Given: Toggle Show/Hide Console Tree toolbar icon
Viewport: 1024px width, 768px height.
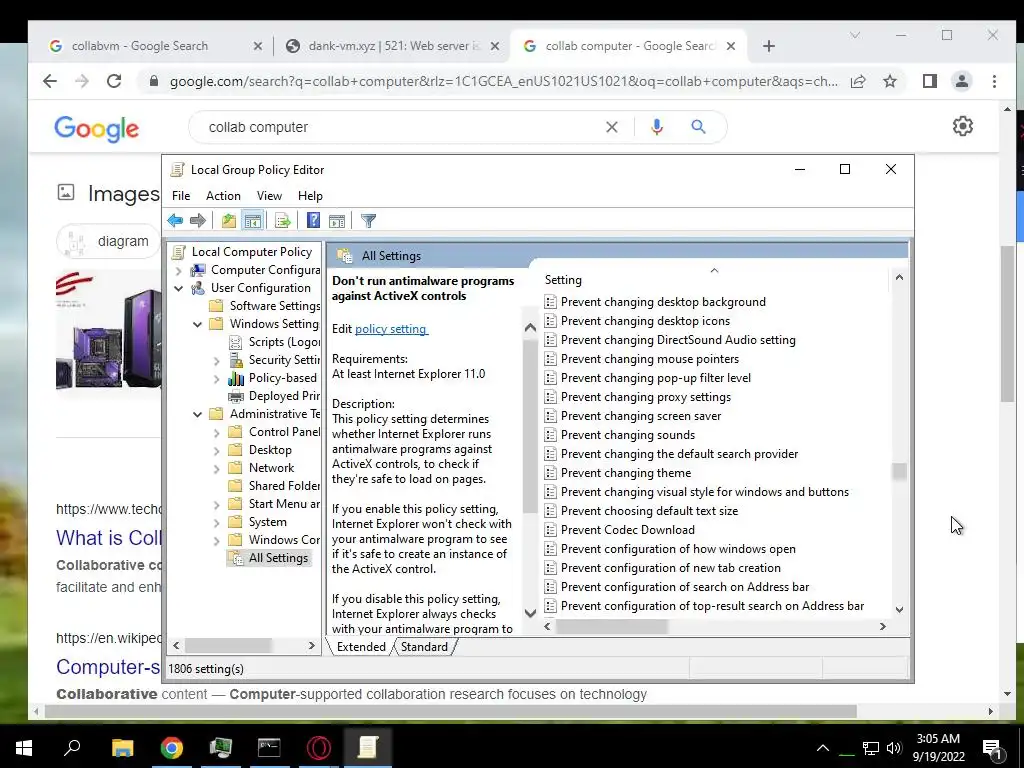Looking at the screenshot, I should (x=253, y=221).
